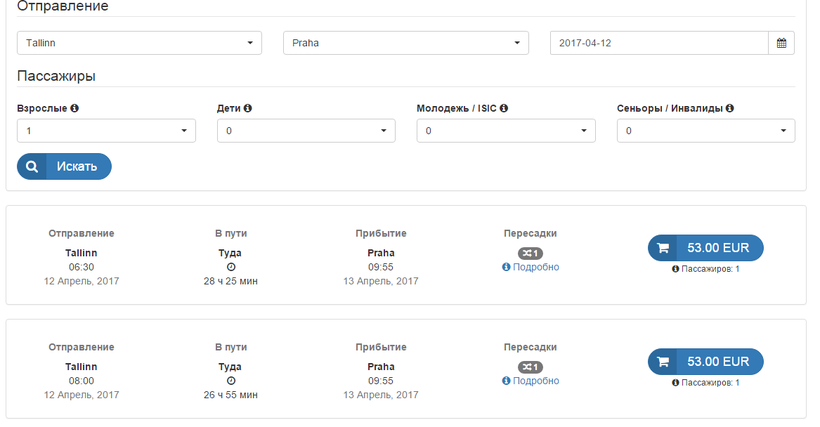
Task: Expand the Сеньоры / Инвалиды count dropdown
Action: click(x=706, y=131)
